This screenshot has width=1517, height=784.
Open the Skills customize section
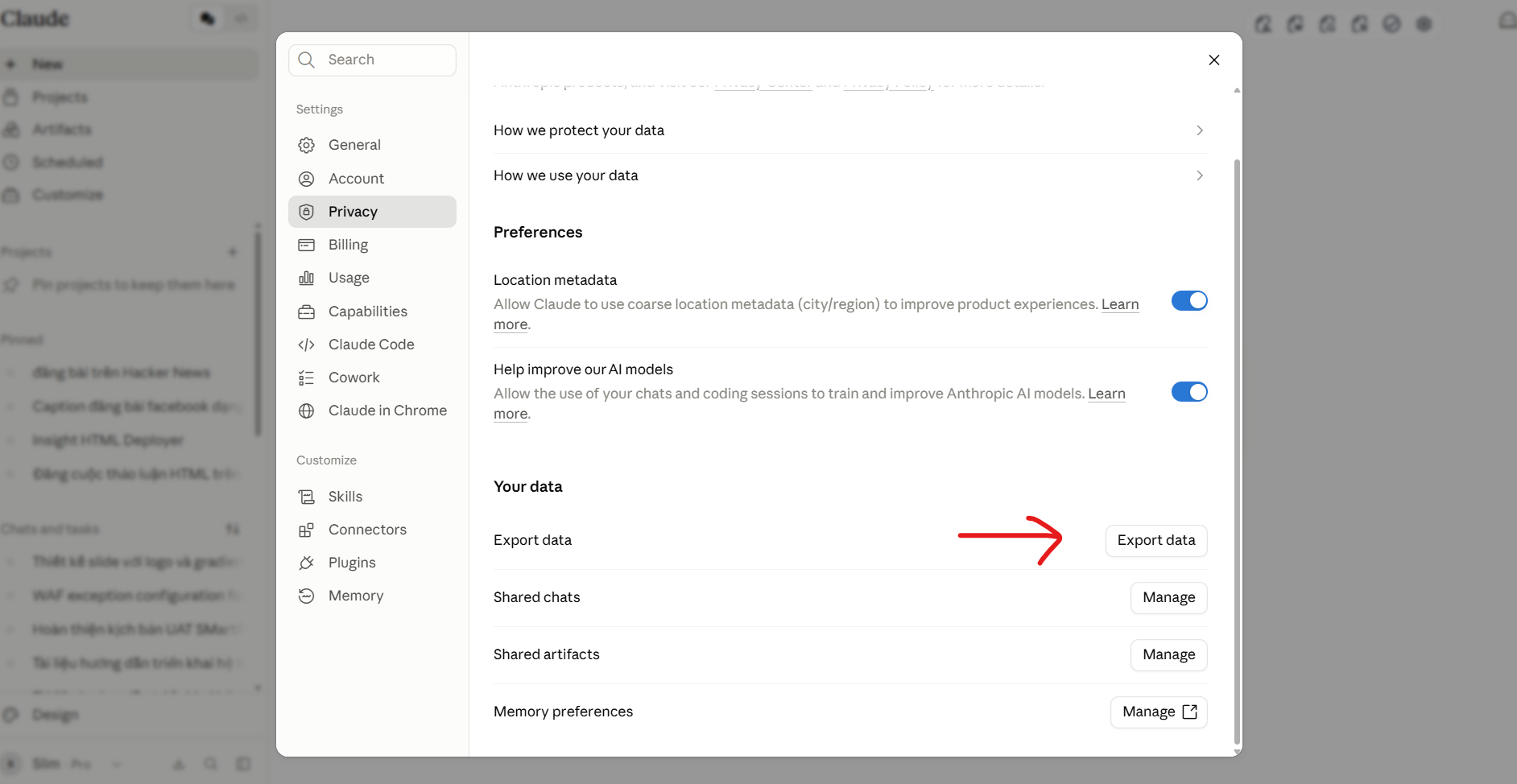coord(372,497)
